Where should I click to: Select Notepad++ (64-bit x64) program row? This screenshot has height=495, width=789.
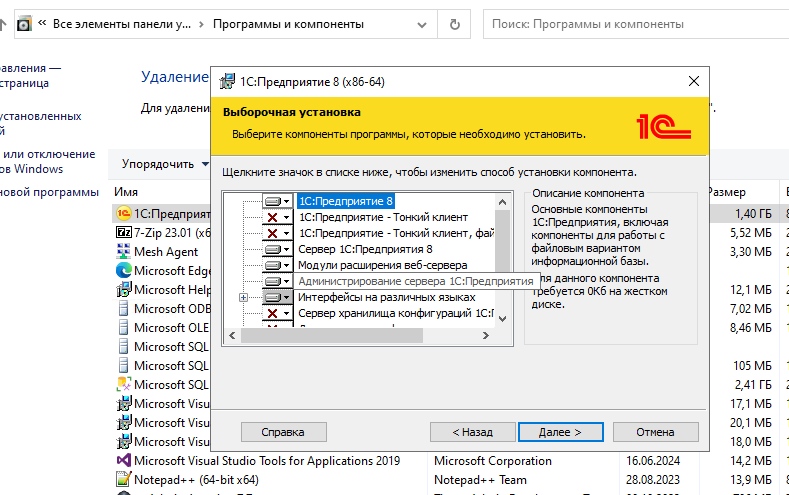tap(196, 480)
